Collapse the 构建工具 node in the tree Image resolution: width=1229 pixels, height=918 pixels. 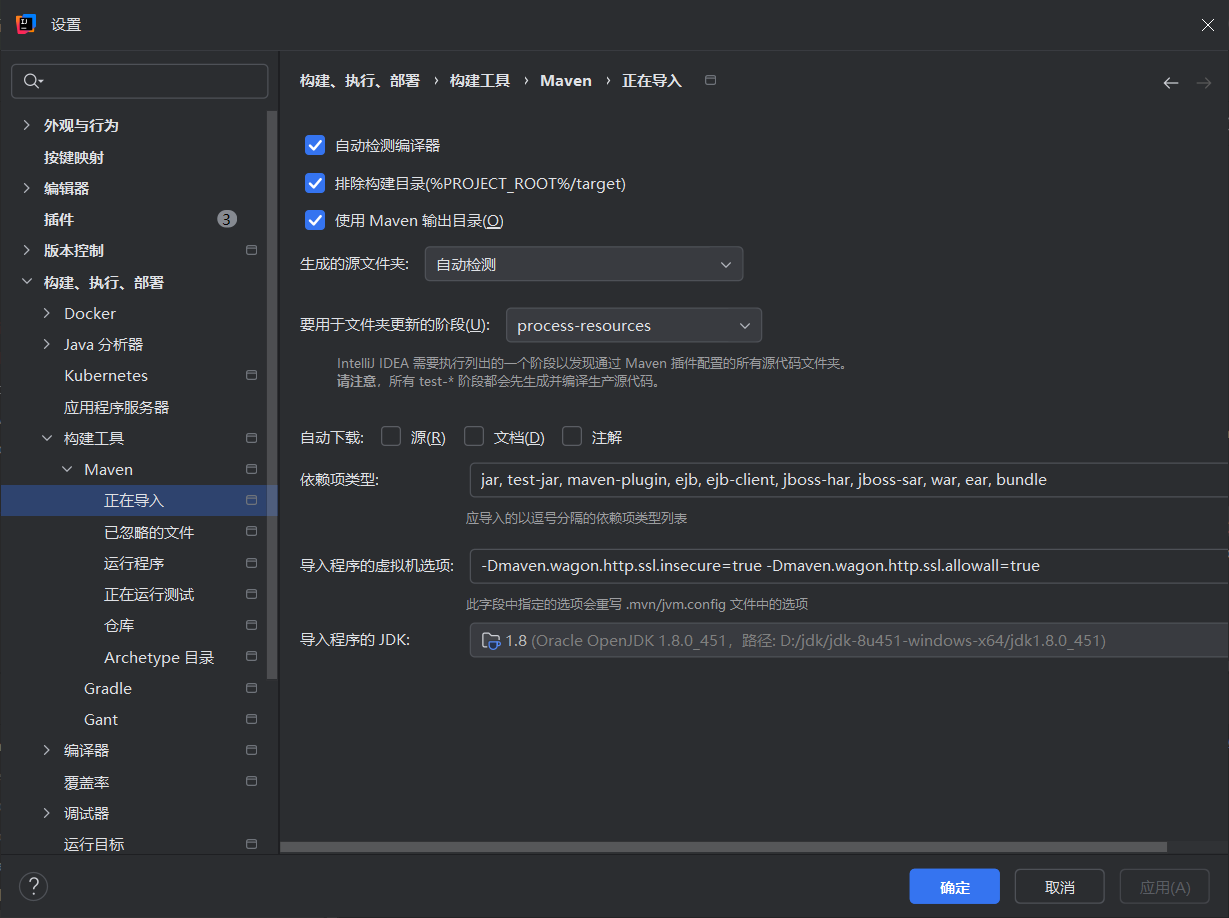coord(47,438)
